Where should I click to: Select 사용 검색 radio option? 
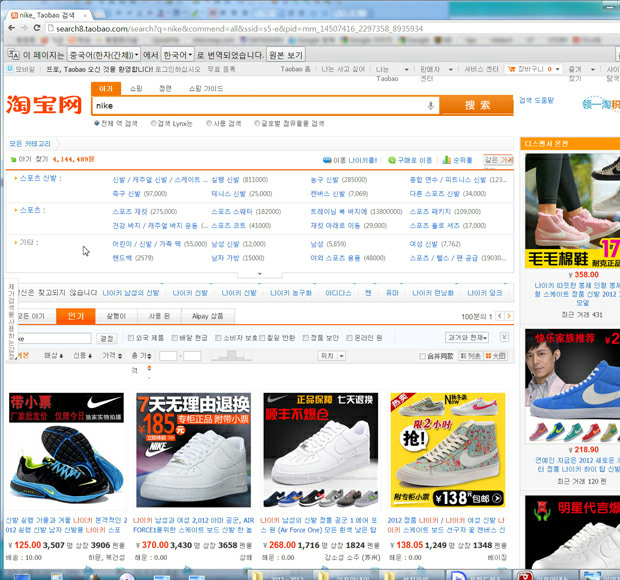click(209, 123)
